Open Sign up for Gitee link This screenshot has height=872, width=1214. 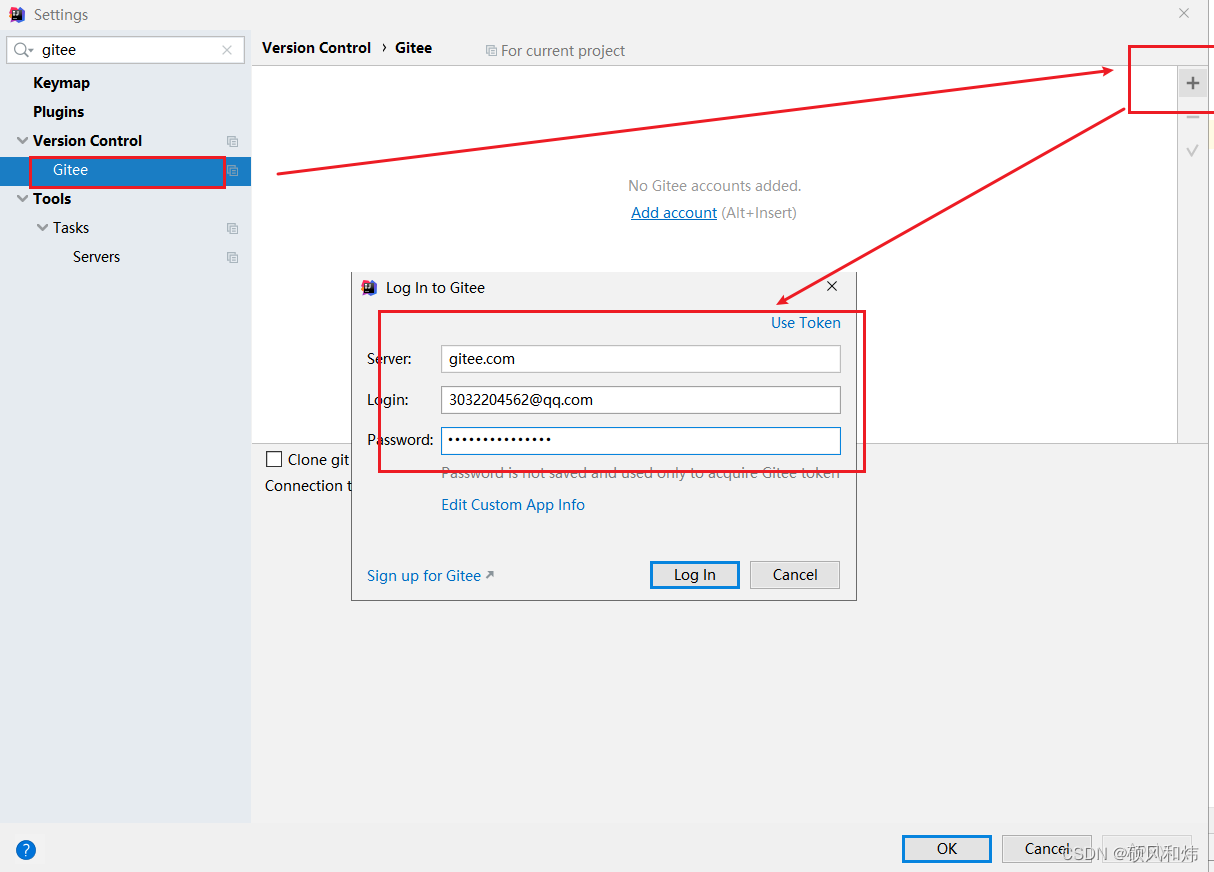(430, 576)
